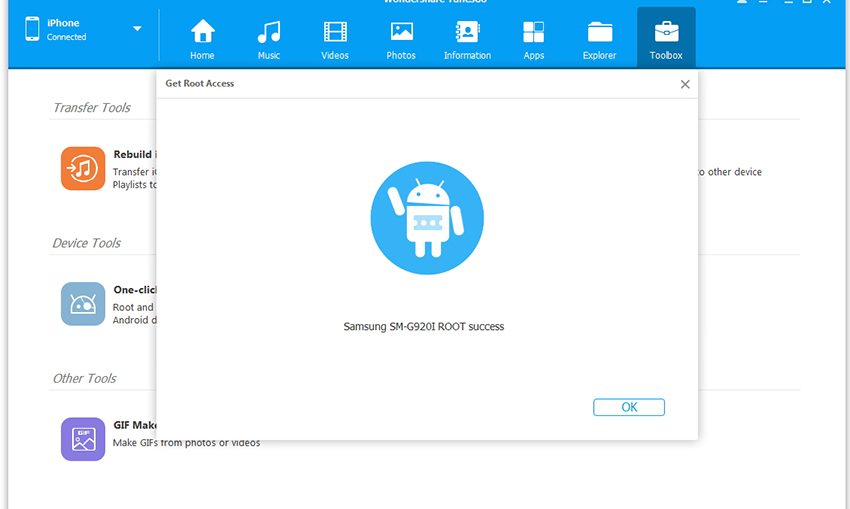
Task: Open the Apps tab
Action: (533, 39)
